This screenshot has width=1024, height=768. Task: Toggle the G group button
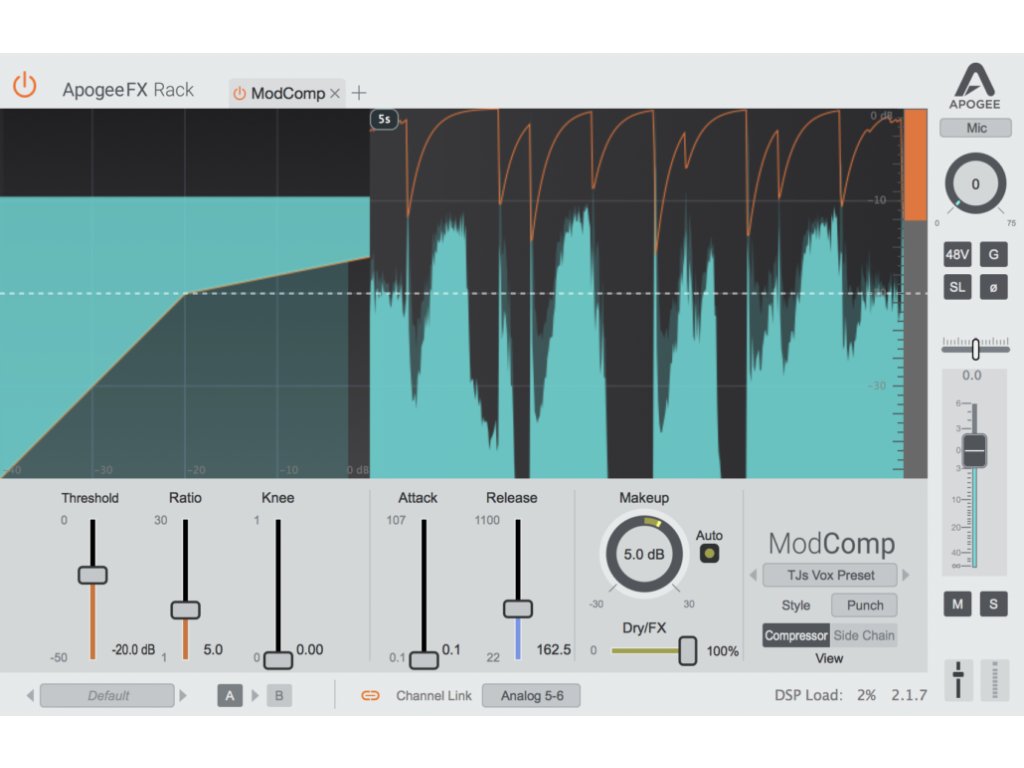tap(993, 255)
